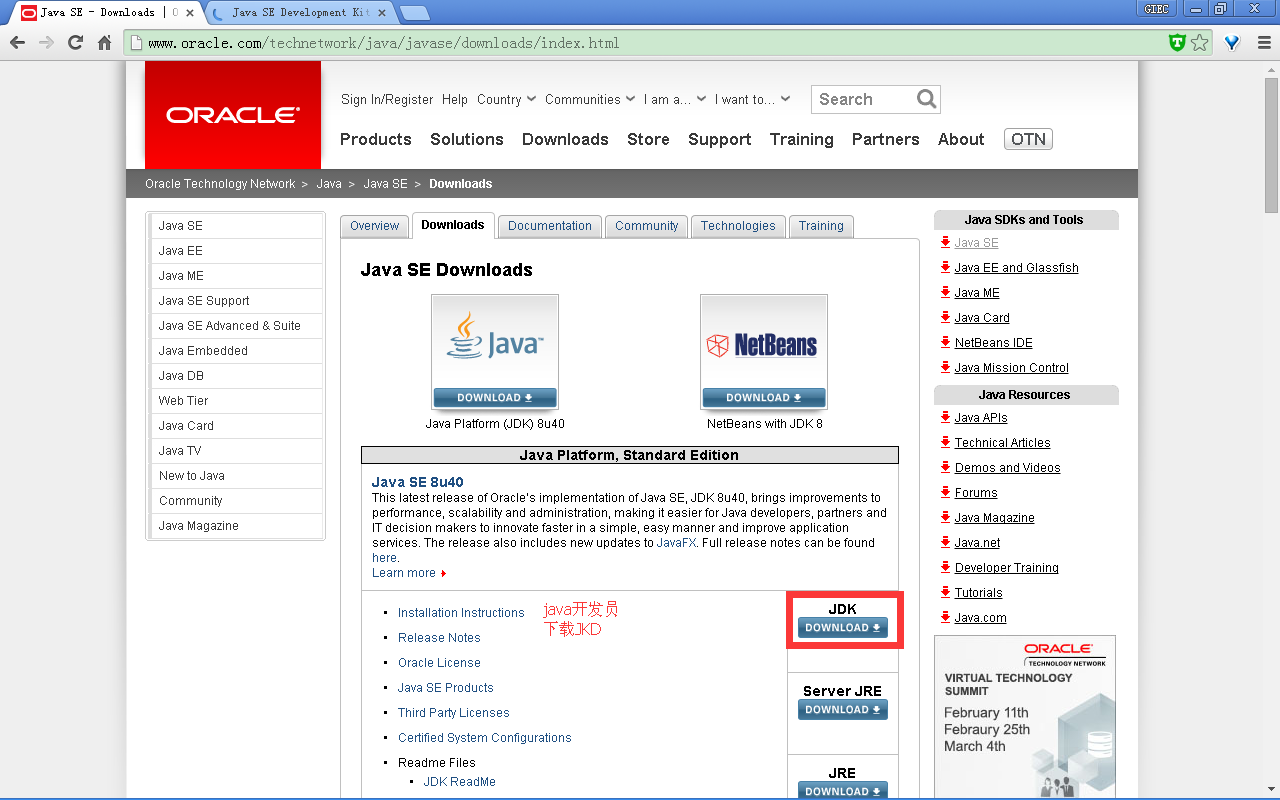Click the Java breadcrumb link
This screenshot has height=800, width=1280.
point(329,184)
